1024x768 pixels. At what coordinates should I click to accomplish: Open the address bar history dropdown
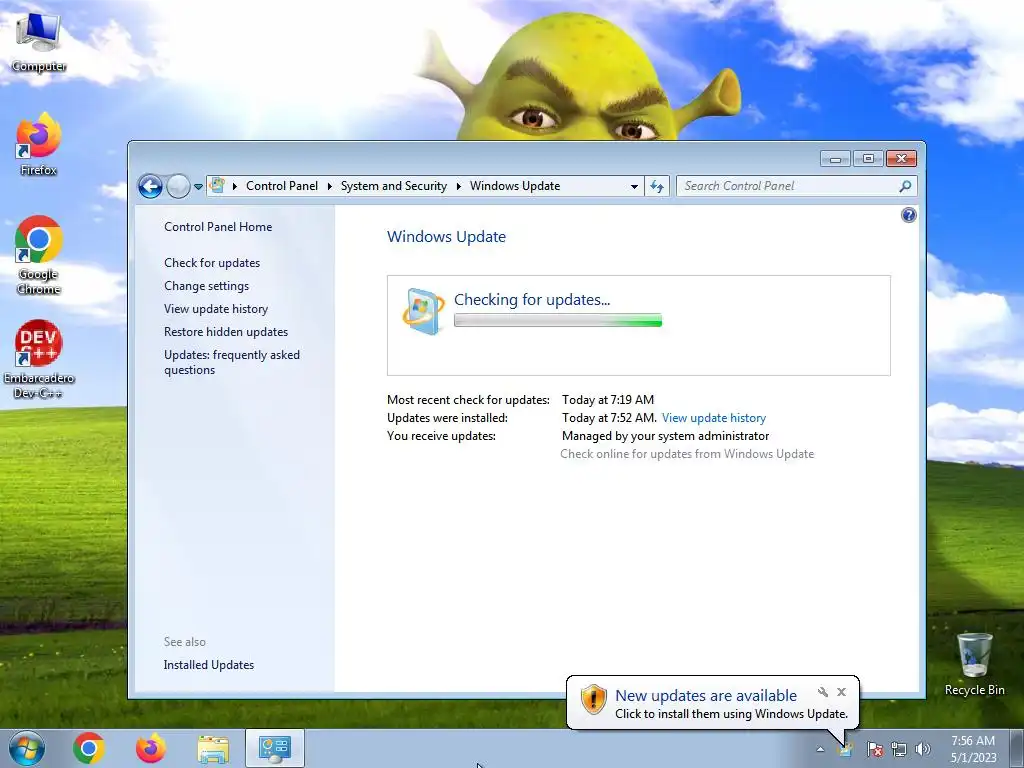pos(634,186)
